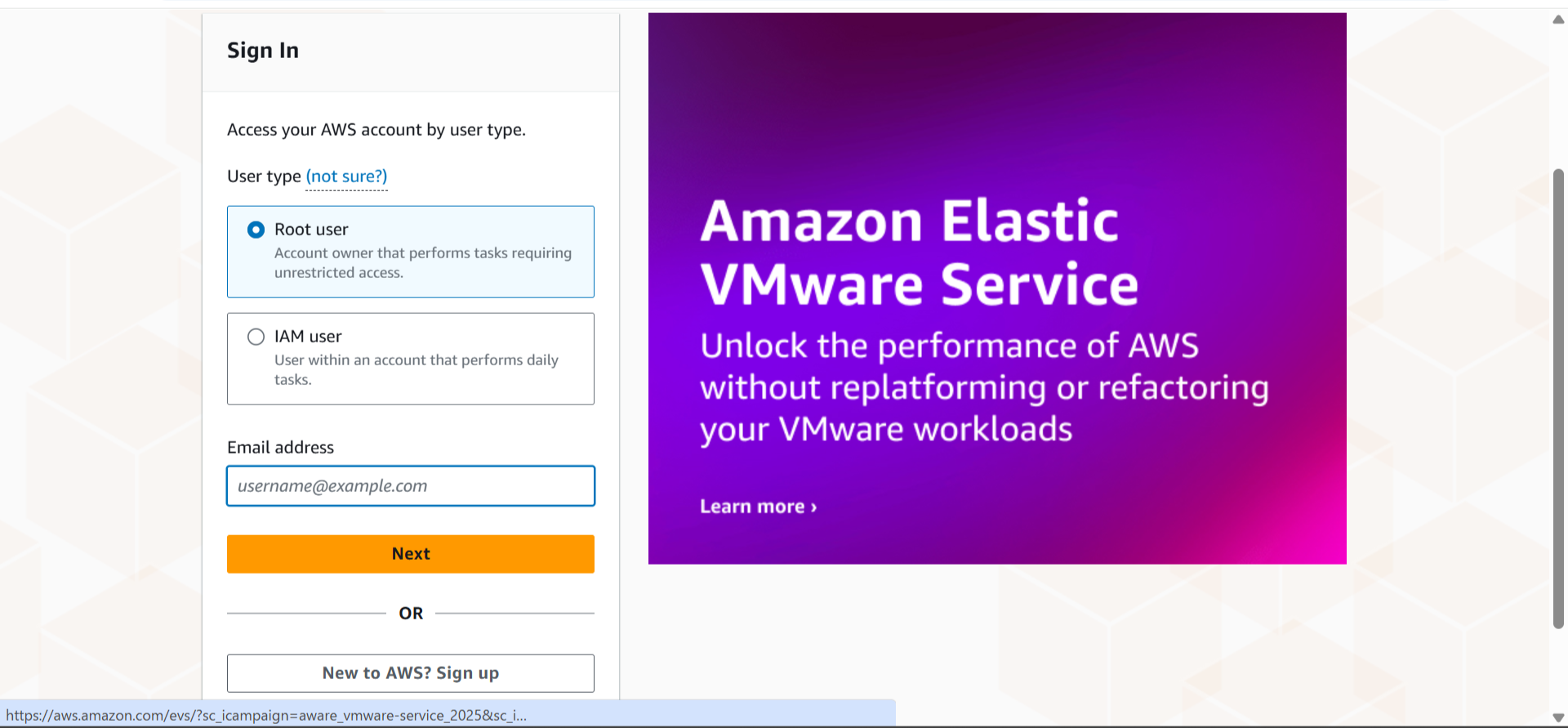Viewport: 1568px width, 728px height.
Task: Click the IAM user description about daily tasks
Action: point(416,369)
